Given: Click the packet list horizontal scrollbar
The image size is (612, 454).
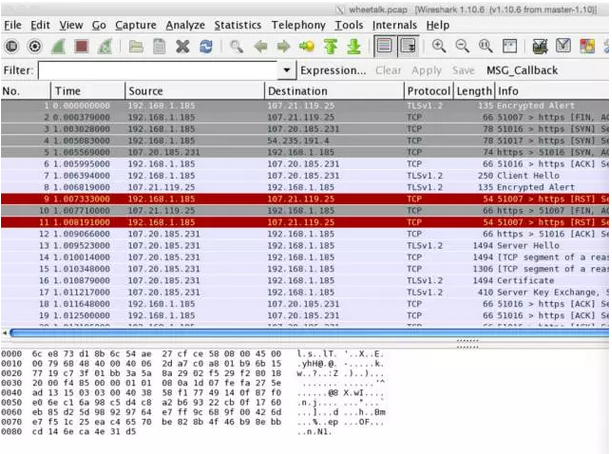Looking at the screenshot, I should point(309,333).
